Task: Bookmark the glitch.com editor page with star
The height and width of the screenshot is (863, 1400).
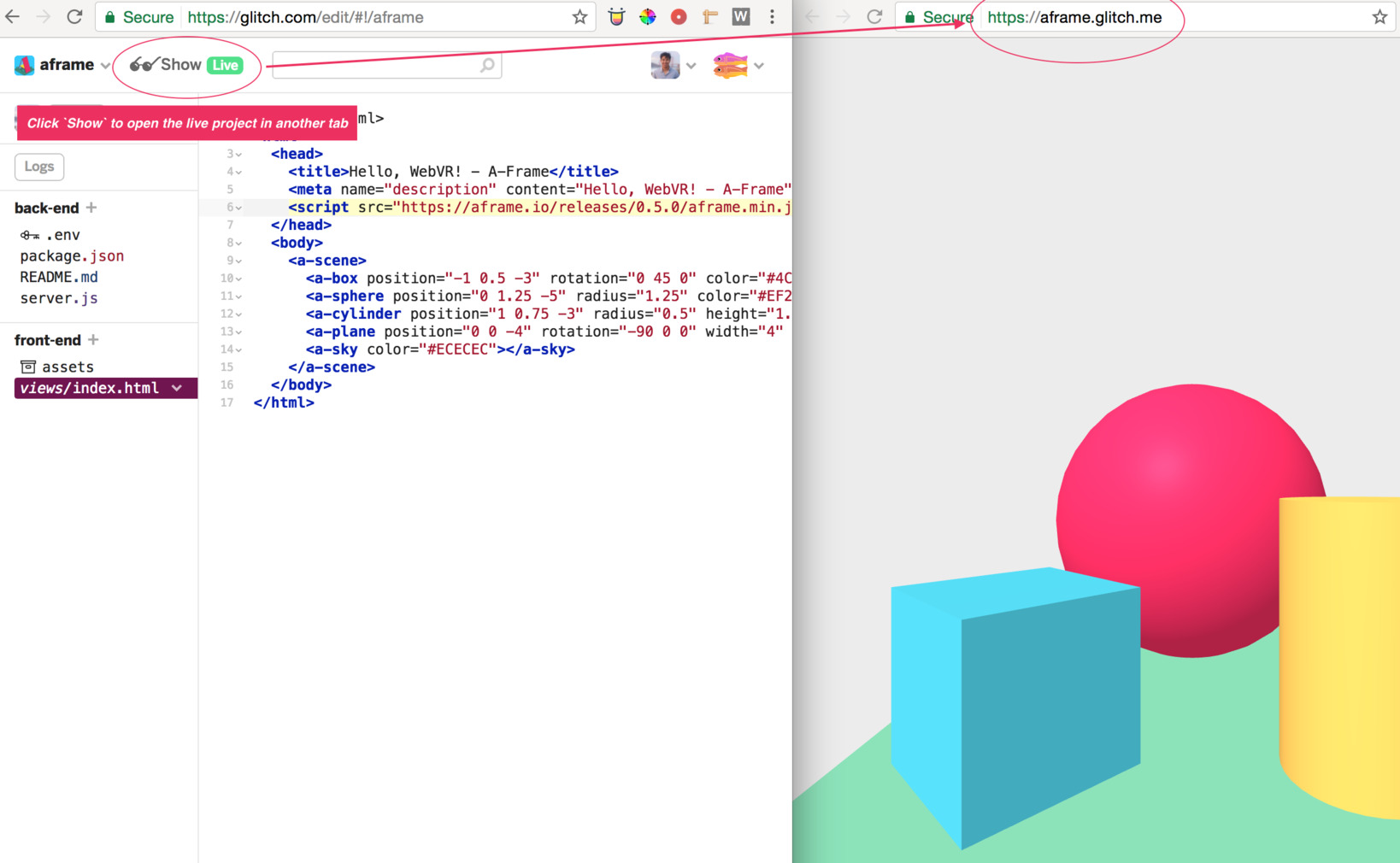Action: [x=579, y=17]
